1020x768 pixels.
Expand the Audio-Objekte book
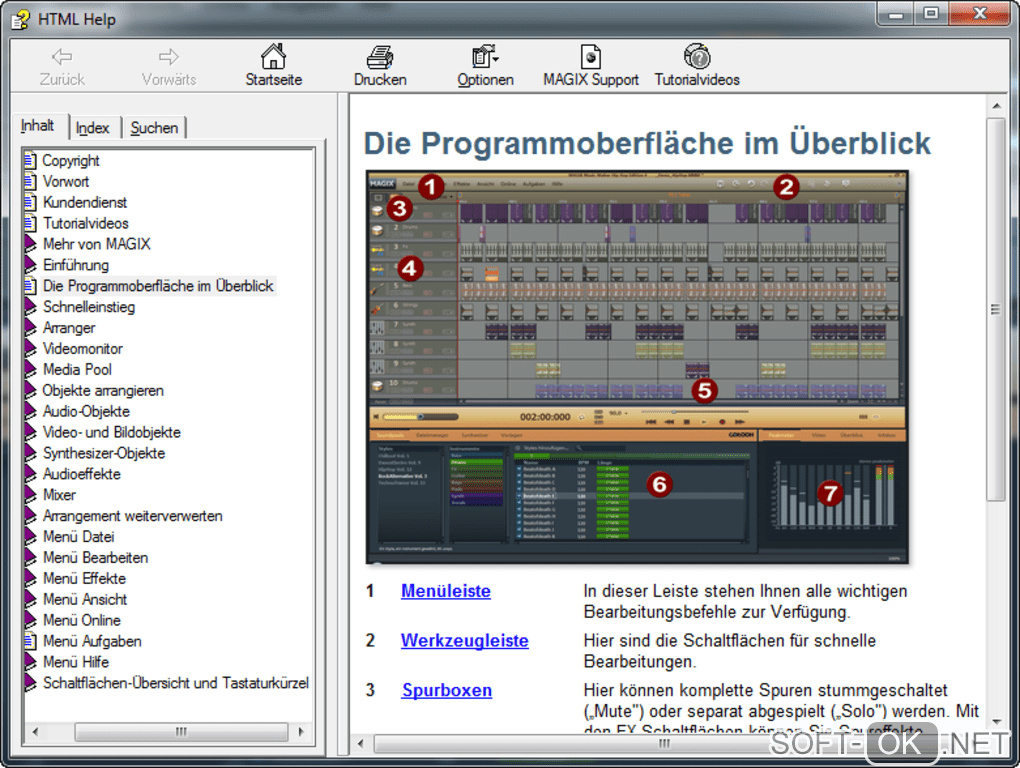pyautogui.click(x=30, y=411)
